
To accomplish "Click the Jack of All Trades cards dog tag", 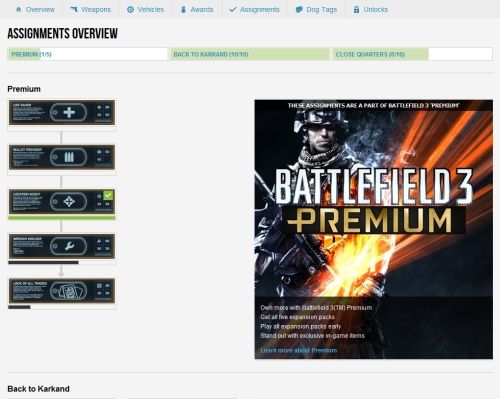I will 69,291.
